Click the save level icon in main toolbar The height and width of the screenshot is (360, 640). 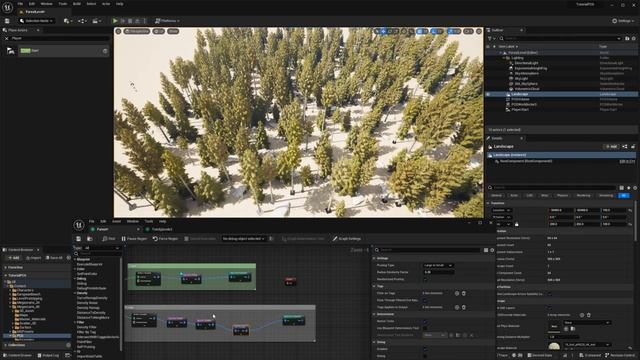pyautogui.click(x=7, y=20)
